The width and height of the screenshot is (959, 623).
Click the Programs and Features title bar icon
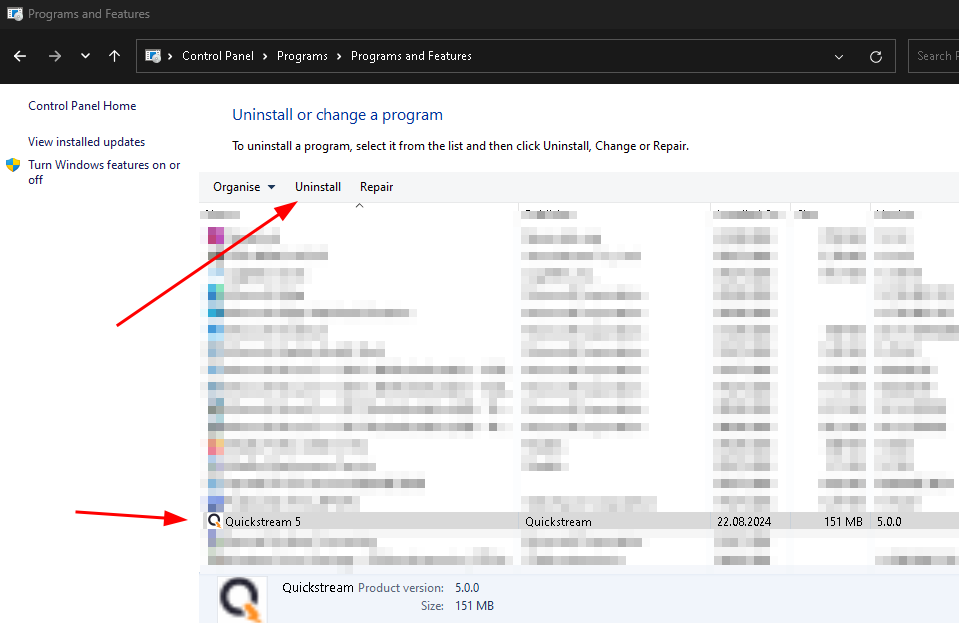tap(15, 13)
